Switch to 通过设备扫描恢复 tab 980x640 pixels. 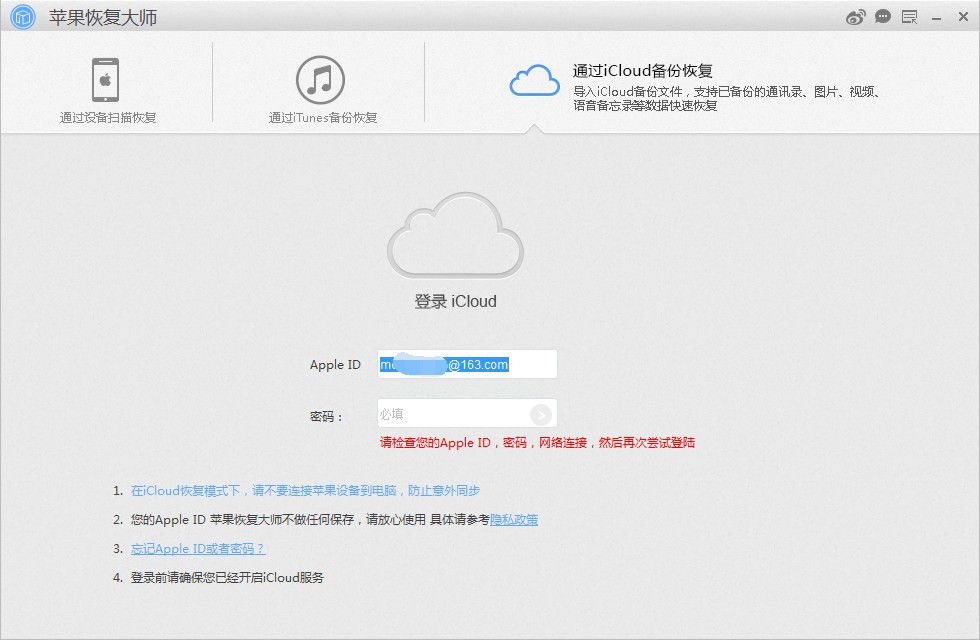[108, 117]
